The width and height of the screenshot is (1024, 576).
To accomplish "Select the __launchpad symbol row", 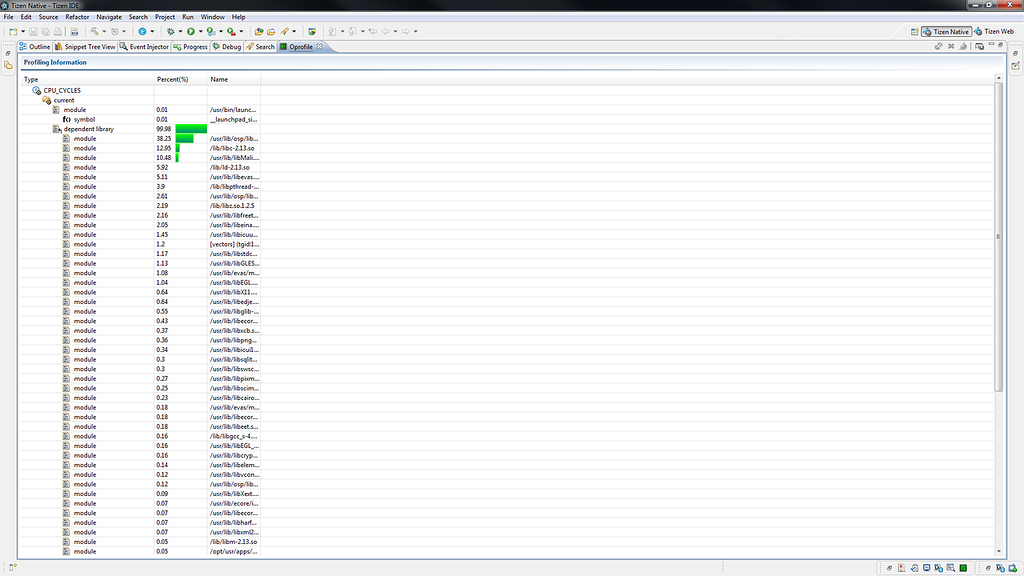I will point(140,120).
